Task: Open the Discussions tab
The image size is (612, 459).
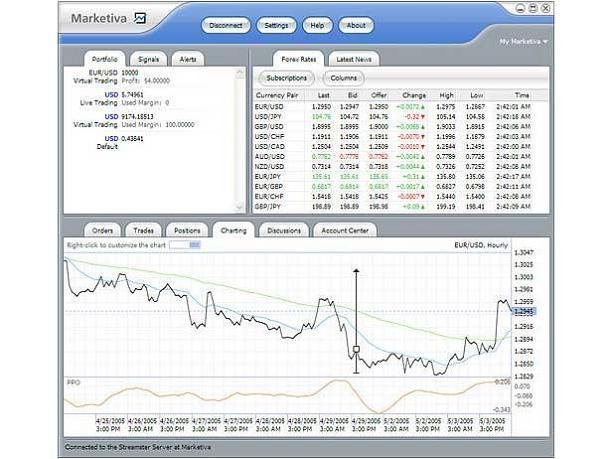Action: pos(284,231)
